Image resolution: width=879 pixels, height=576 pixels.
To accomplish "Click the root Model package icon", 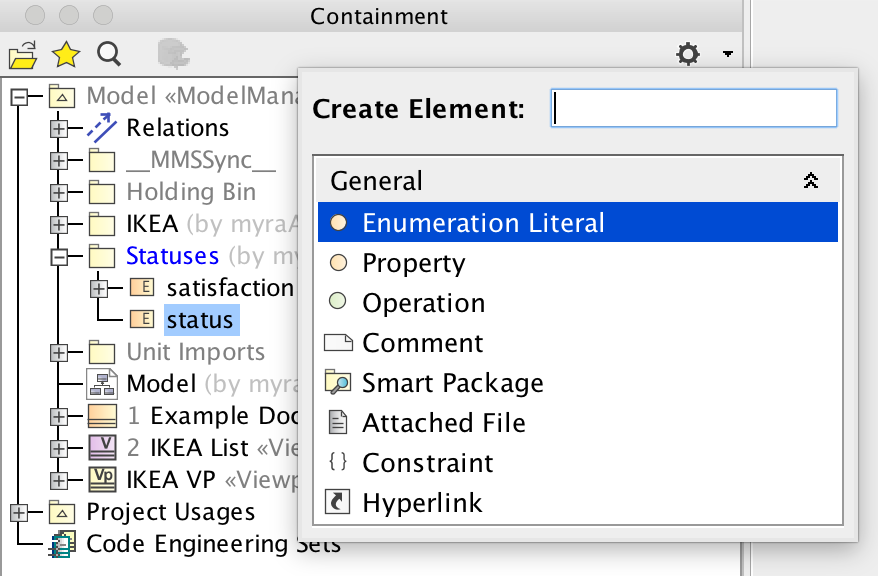I will 62,96.
